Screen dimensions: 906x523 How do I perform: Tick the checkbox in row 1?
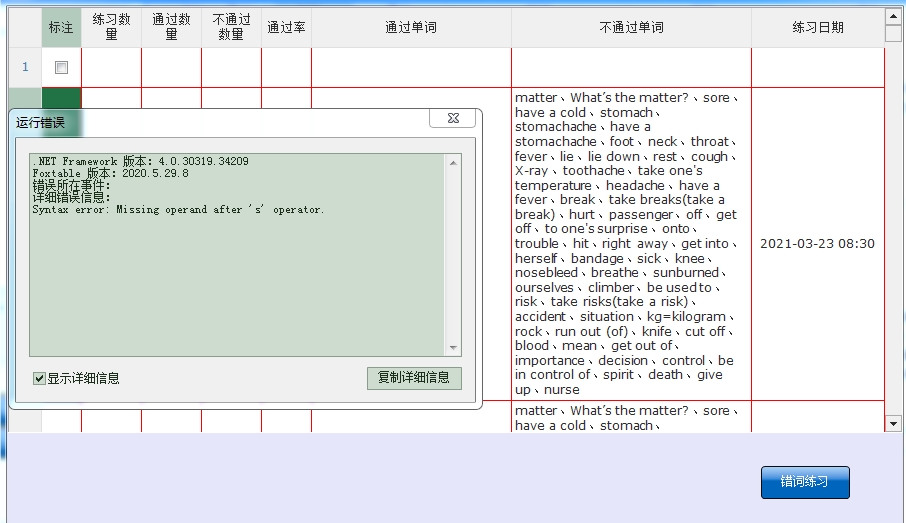tap(61, 68)
